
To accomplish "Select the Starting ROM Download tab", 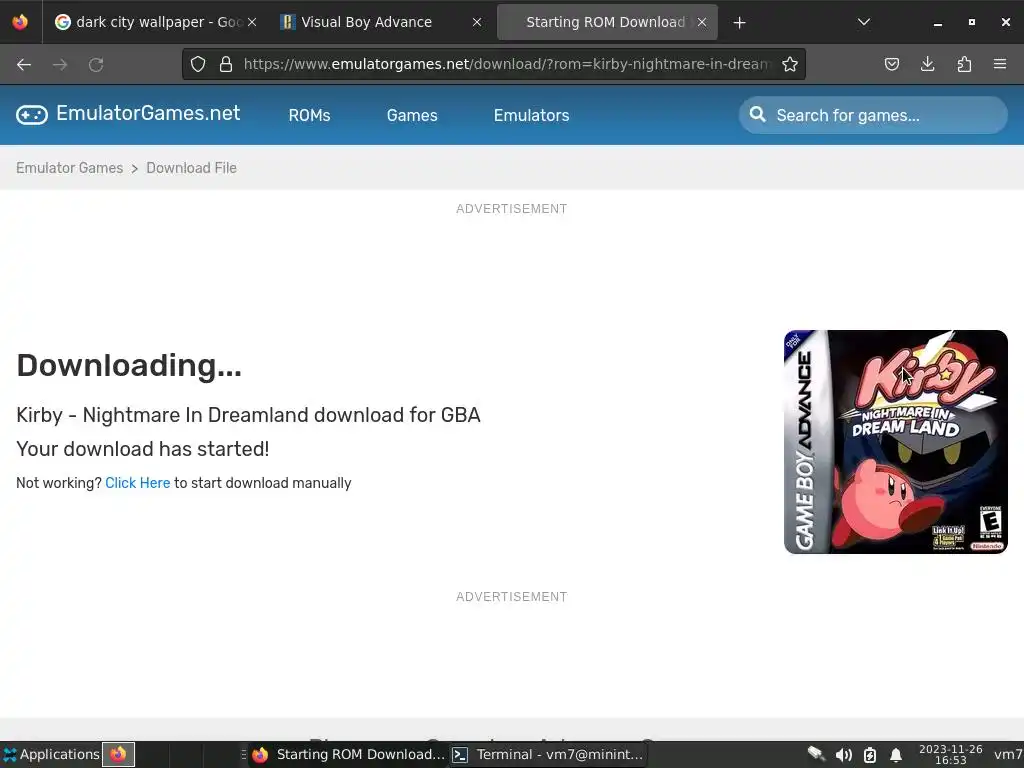I will (x=607, y=22).
